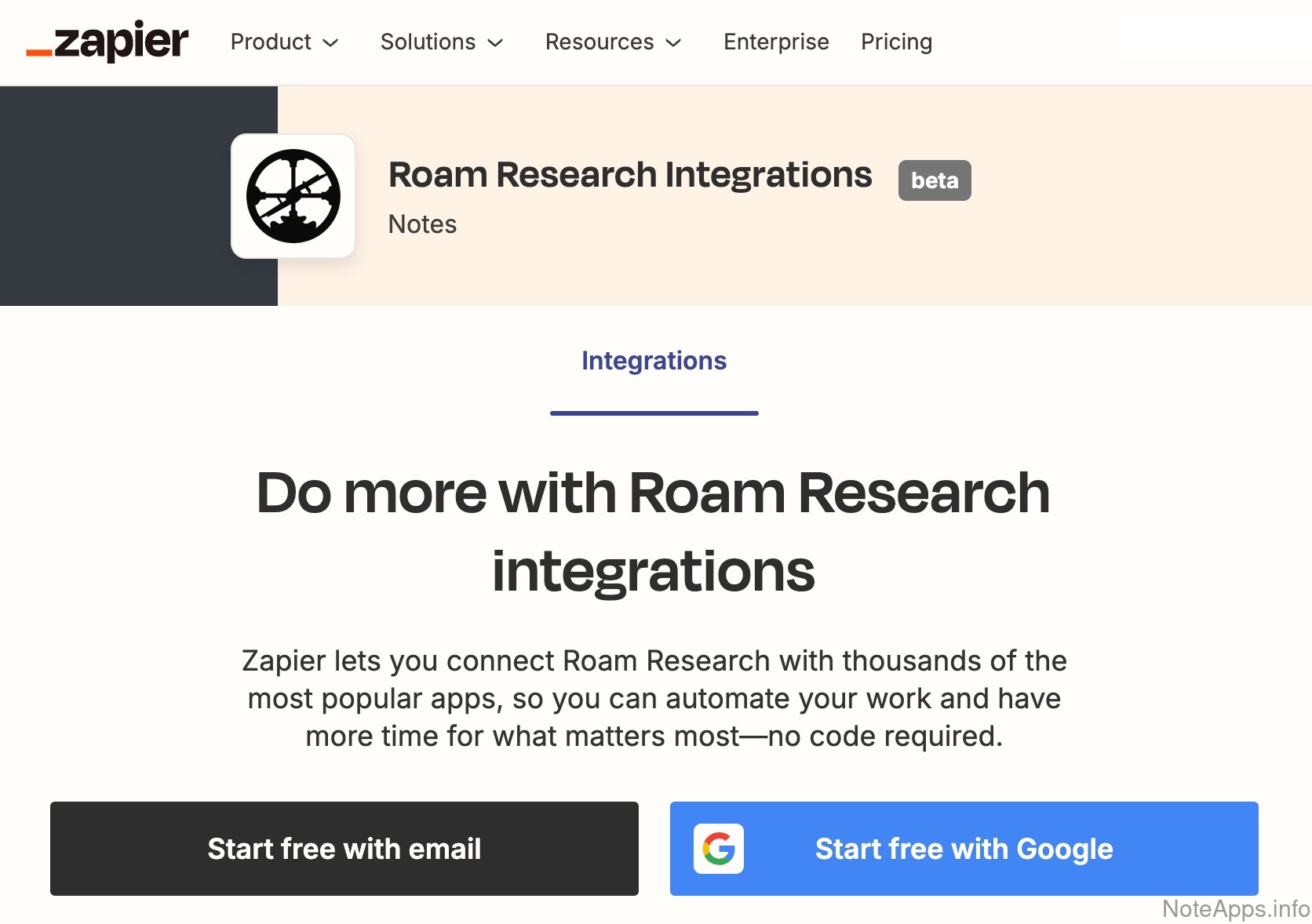Go to the Enterprise page
The width and height of the screenshot is (1312, 924).
tap(776, 42)
